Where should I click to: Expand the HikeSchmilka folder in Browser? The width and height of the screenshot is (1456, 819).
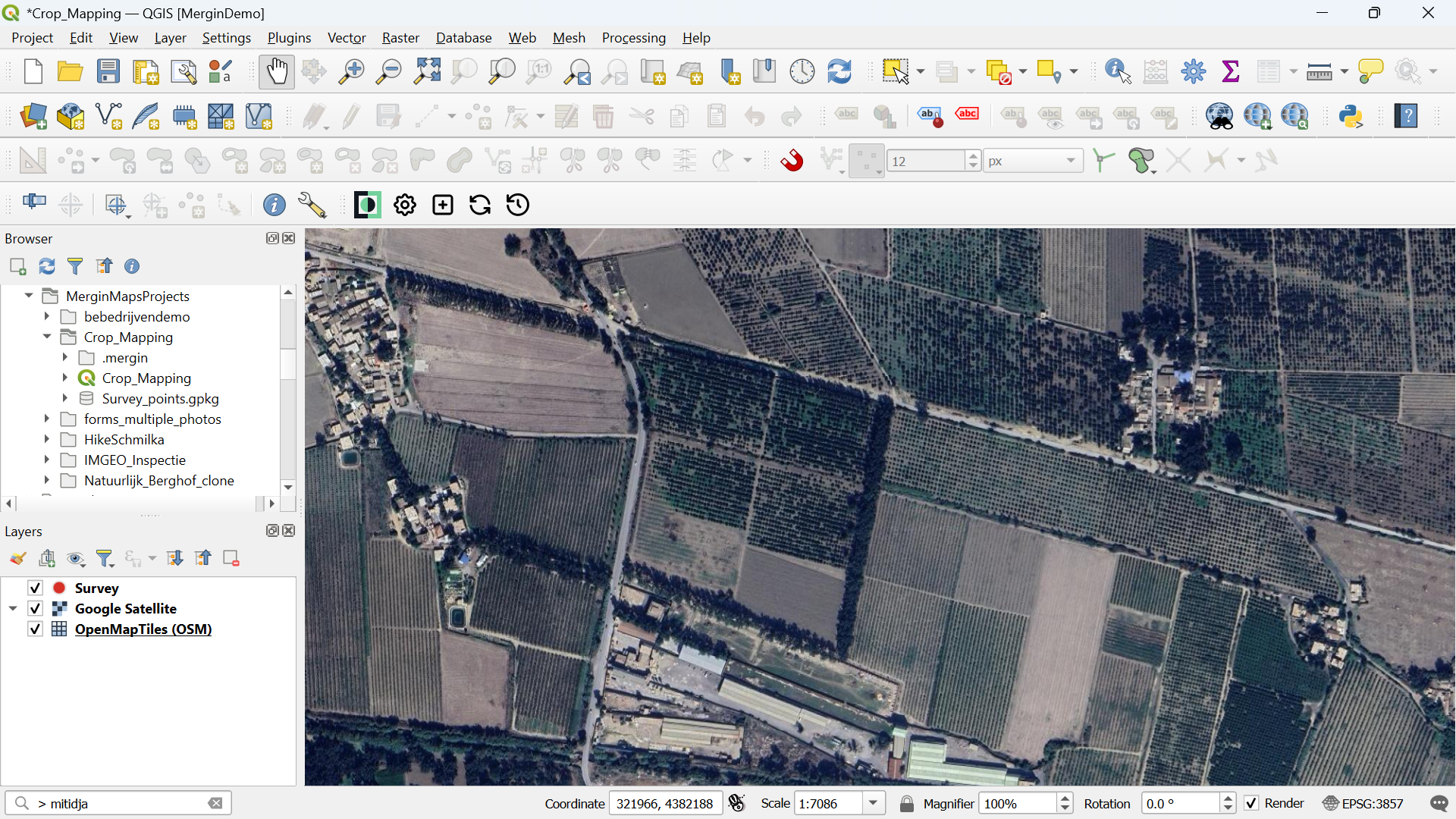47,439
